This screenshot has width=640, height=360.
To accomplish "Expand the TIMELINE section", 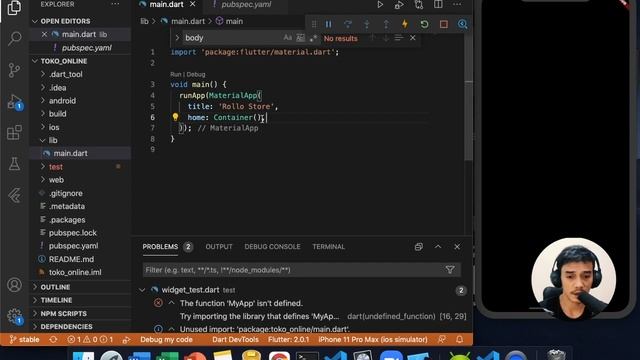I will click(x=56, y=300).
